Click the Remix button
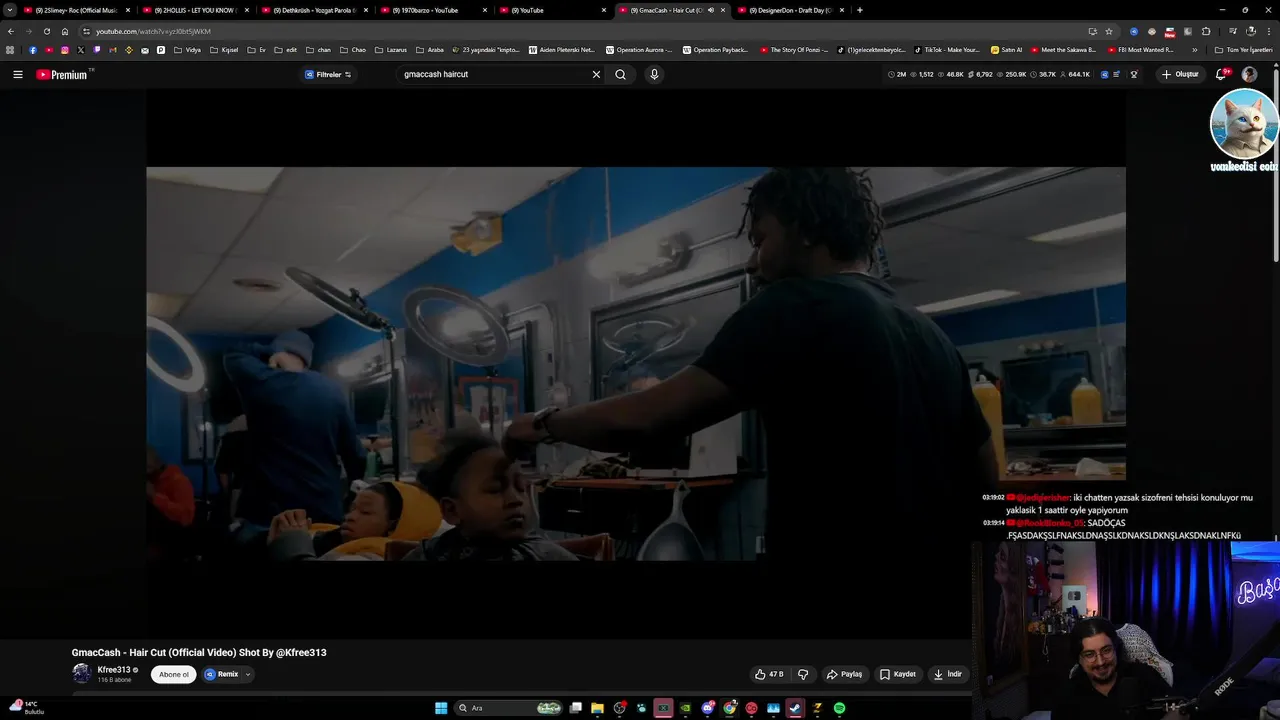This screenshot has width=1280, height=720. click(222, 674)
